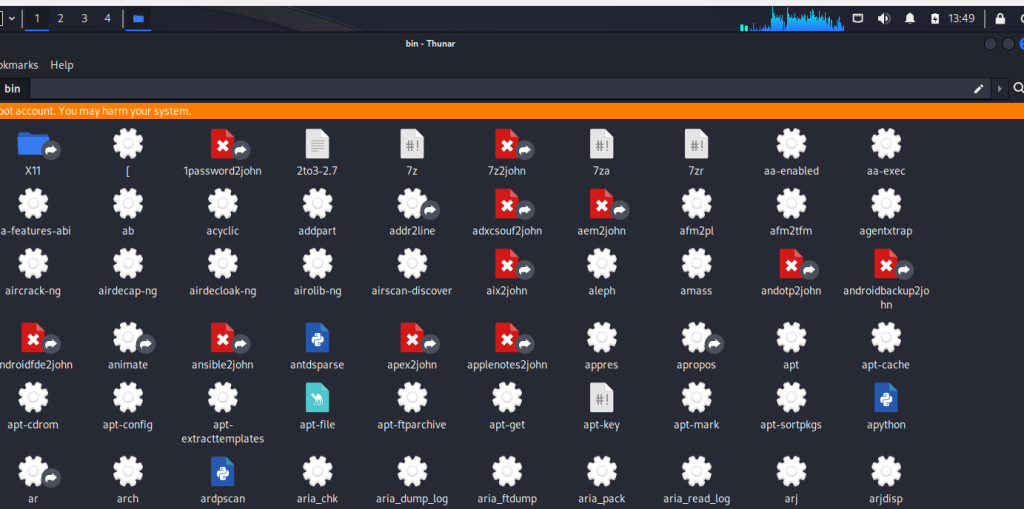
Task: Select the 2to3-2.7 text file icon
Action: point(317,144)
